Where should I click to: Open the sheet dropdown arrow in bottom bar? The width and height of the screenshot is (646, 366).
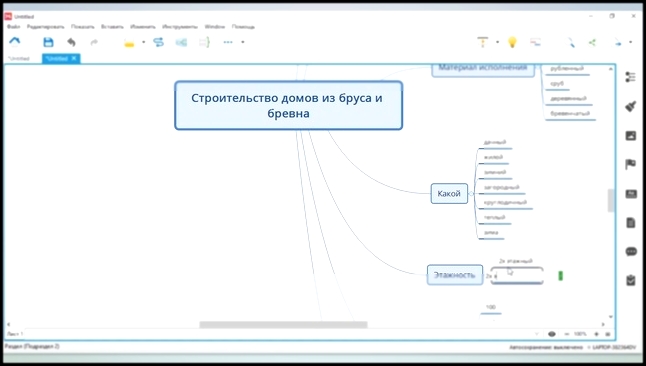(x=536, y=334)
